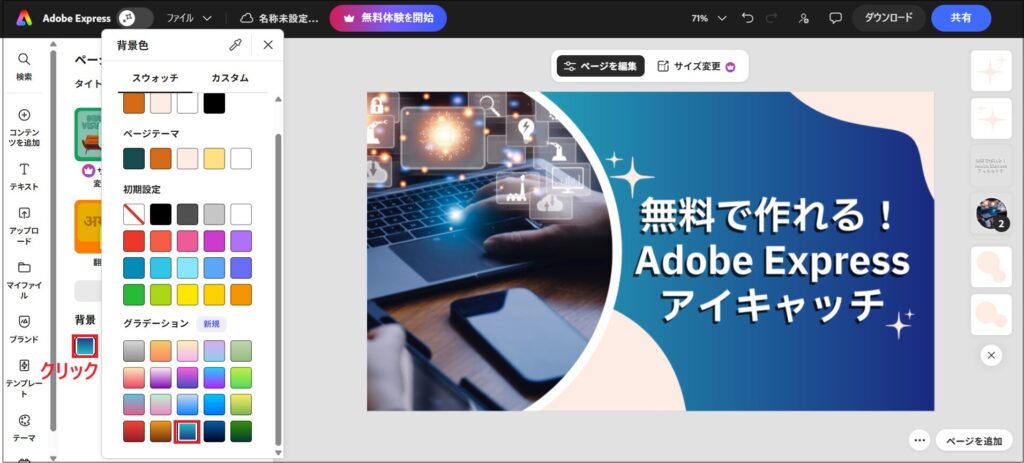Select the first sparkle thumbnail on right
1024x463 pixels.
[991, 70]
